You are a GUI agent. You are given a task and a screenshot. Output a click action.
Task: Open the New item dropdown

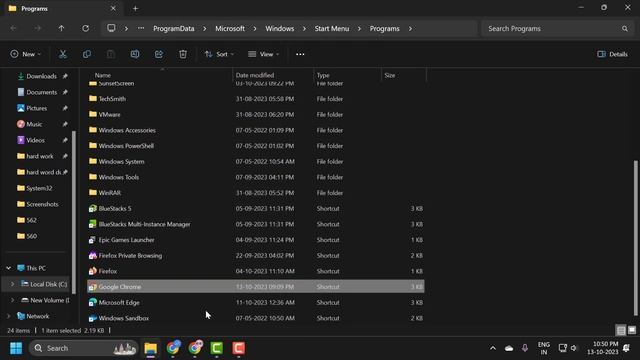point(25,54)
